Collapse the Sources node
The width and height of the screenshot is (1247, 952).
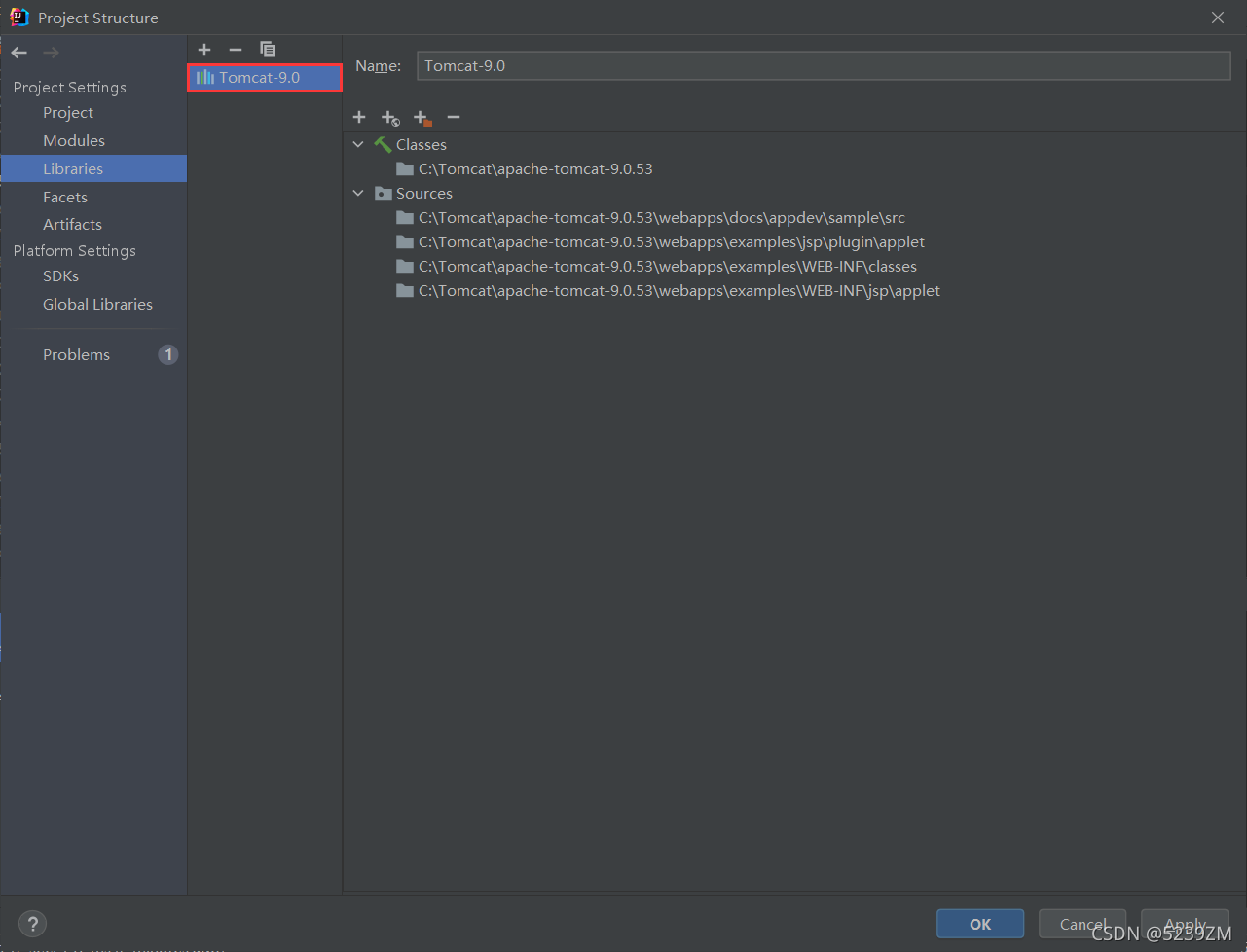(358, 193)
